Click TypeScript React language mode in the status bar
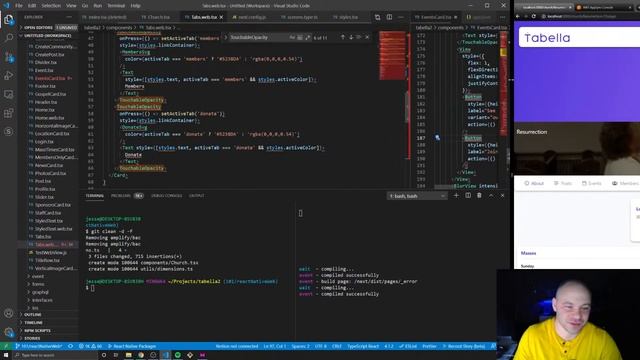This screenshot has width=640, height=360. click(x=363, y=346)
